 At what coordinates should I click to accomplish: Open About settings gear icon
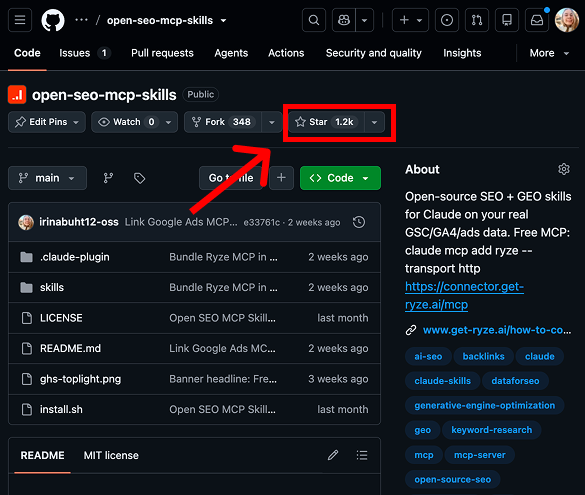pos(564,169)
